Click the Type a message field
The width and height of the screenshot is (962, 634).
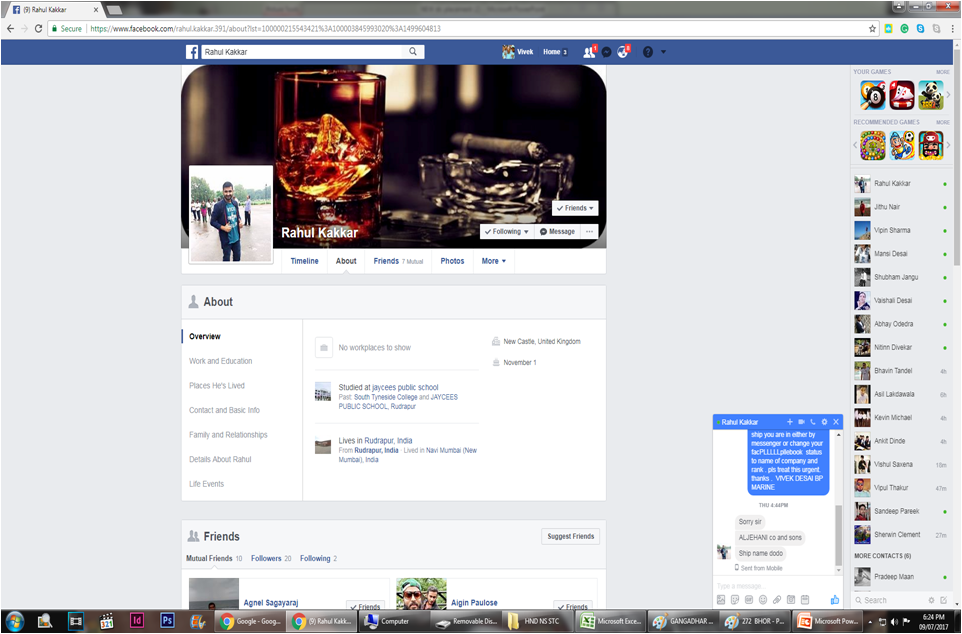(770, 585)
